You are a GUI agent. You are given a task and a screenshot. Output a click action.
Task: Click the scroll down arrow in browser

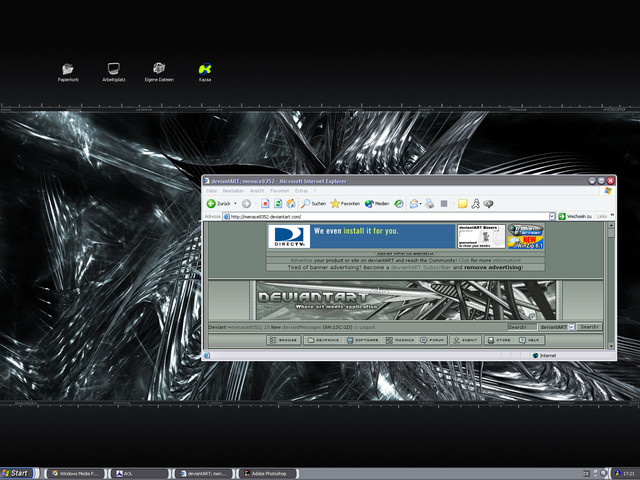click(x=611, y=346)
